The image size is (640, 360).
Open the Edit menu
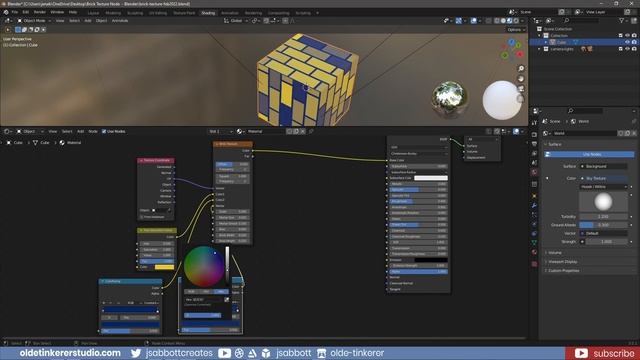[x=26, y=13]
